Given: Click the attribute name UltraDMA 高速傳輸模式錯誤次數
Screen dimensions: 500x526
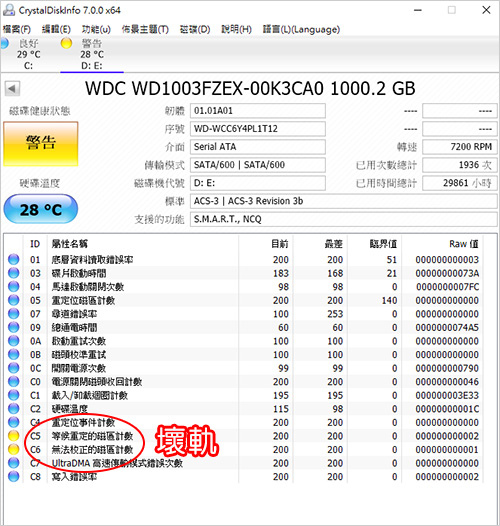Looking at the screenshot, I should 117,463.
